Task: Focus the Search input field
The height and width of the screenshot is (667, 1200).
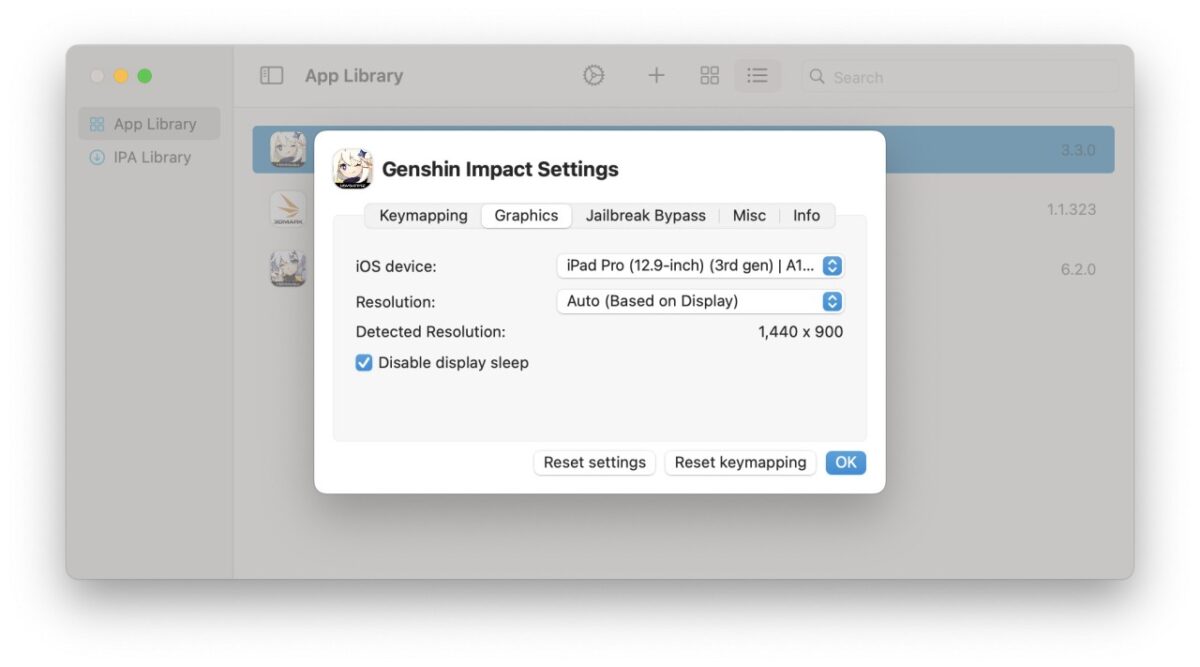Action: (959, 77)
